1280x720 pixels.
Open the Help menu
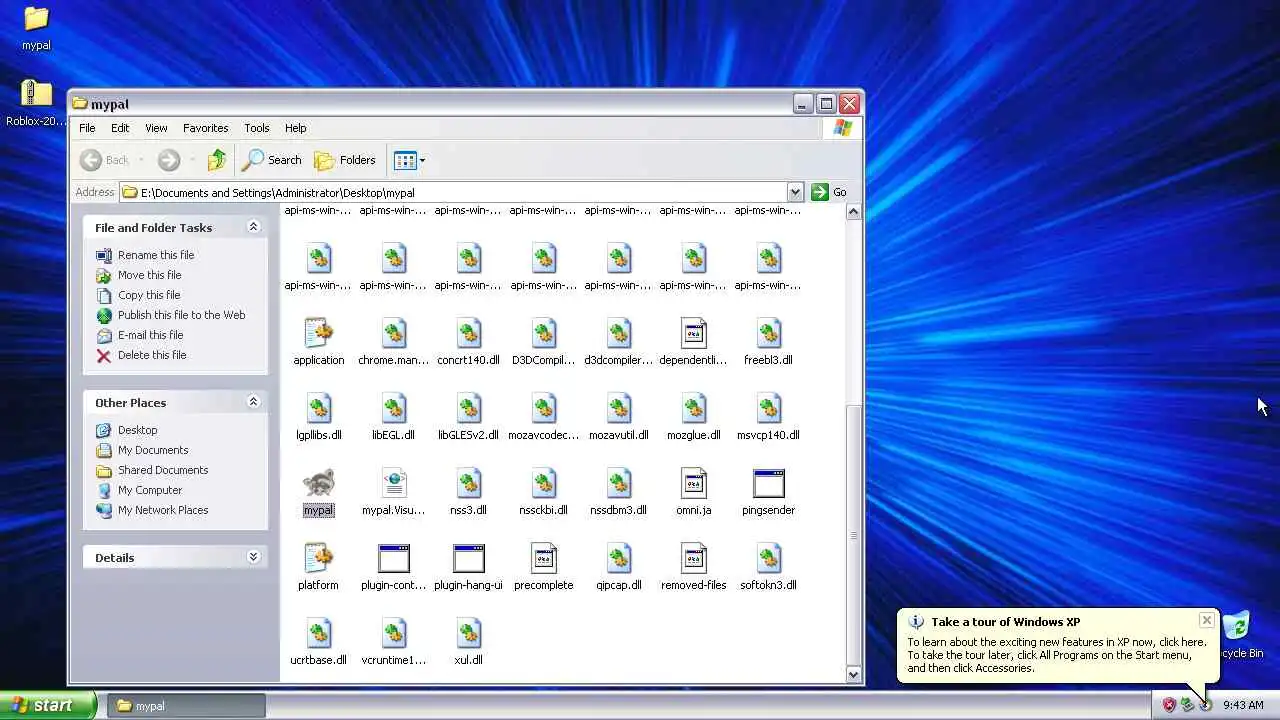295,128
